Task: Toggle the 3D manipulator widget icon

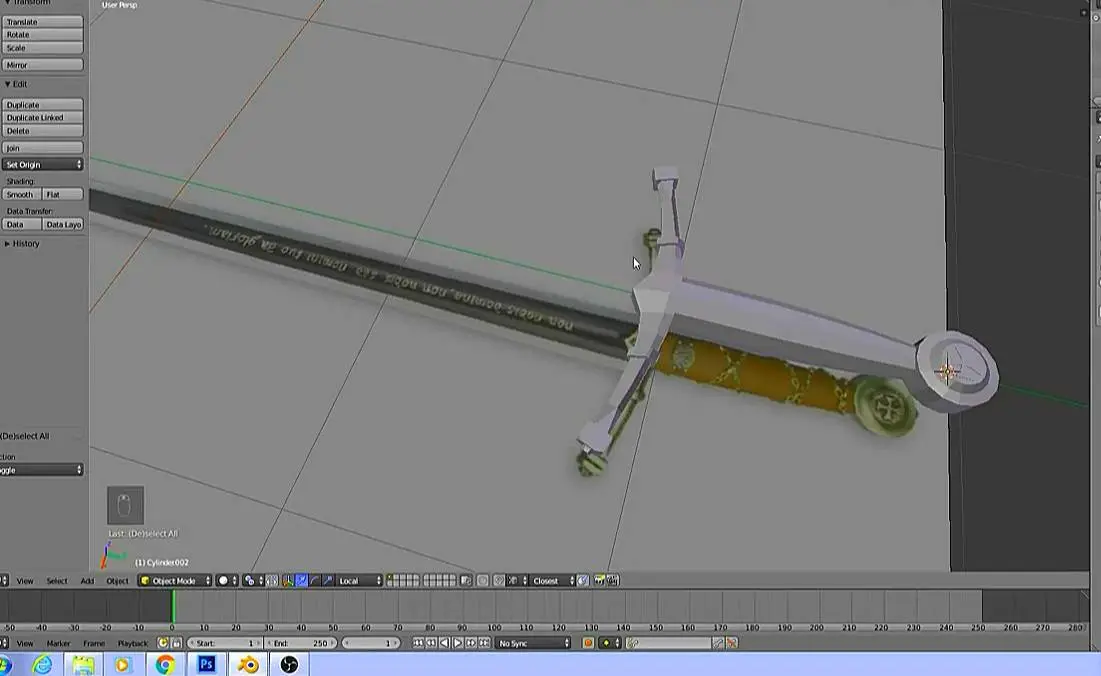Action: click(288, 580)
